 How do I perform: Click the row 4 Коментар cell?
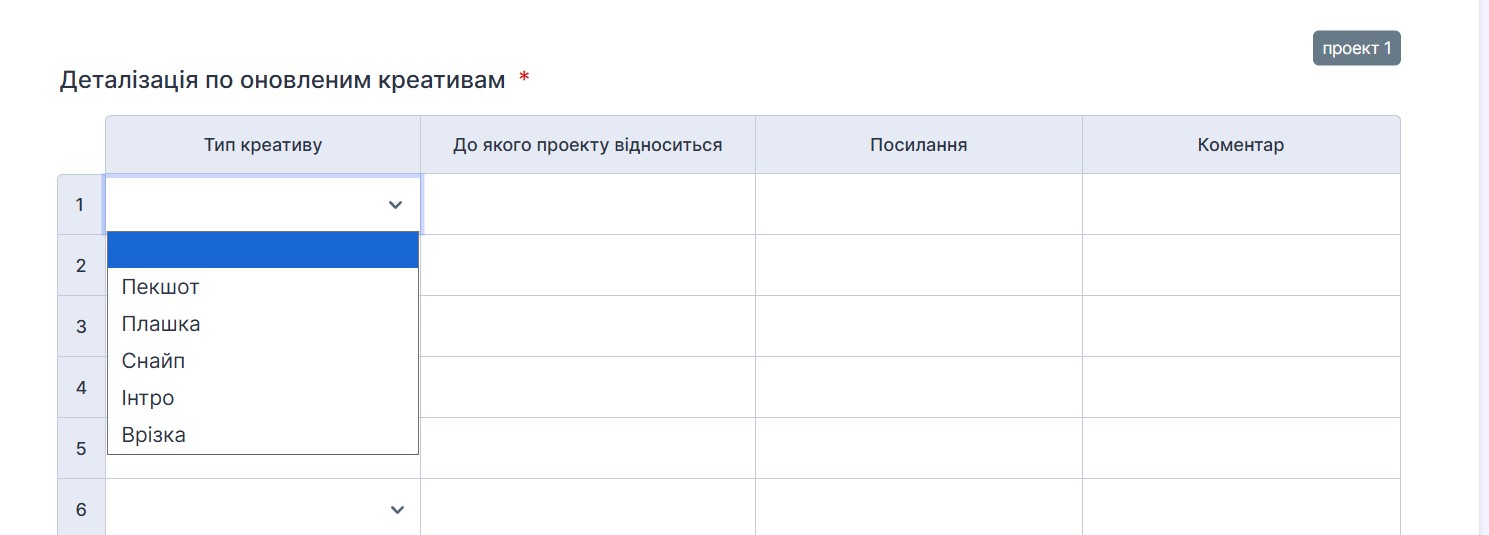pos(1240,387)
